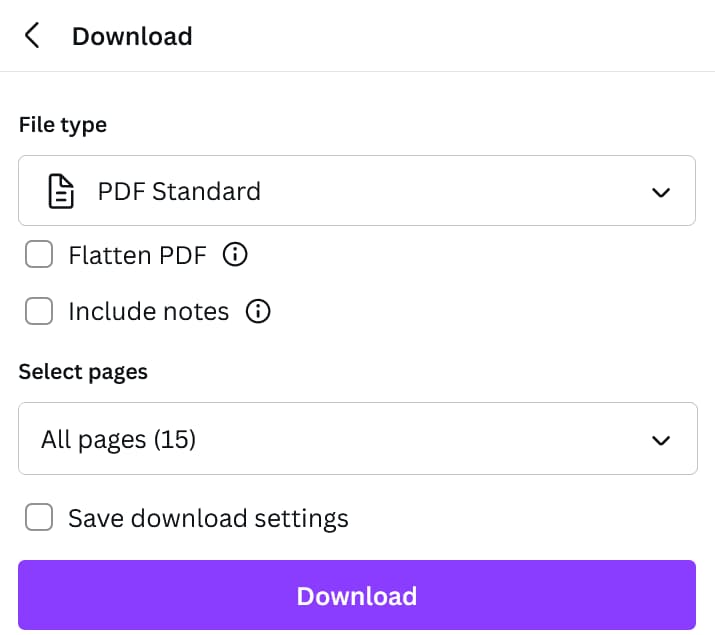Click the Save download settings label
The height and width of the screenshot is (635, 715).
[208, 518]
